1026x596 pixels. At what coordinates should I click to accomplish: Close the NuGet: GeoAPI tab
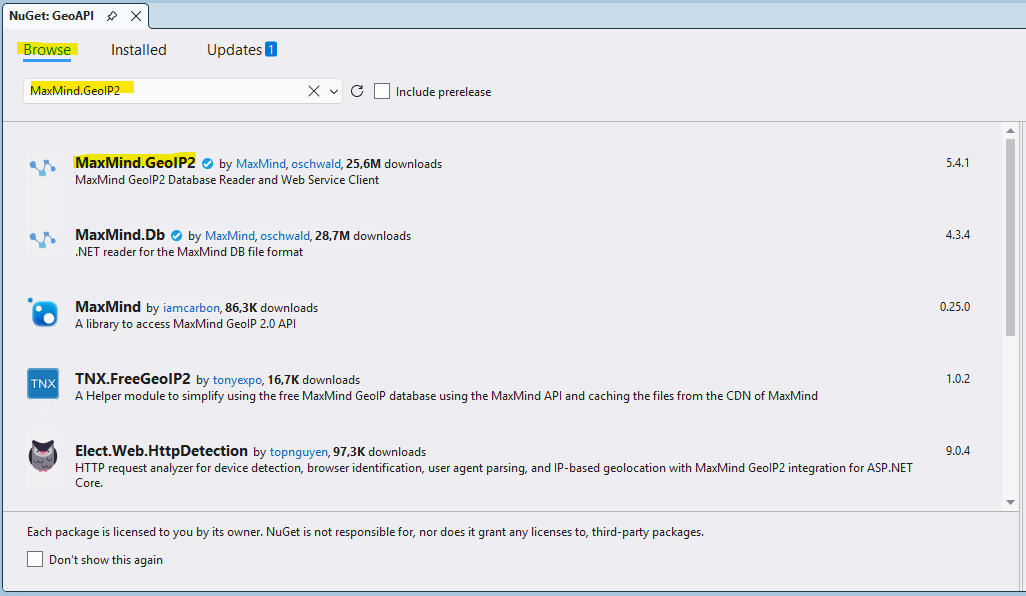pyautogui.click(x=135, y=16)
